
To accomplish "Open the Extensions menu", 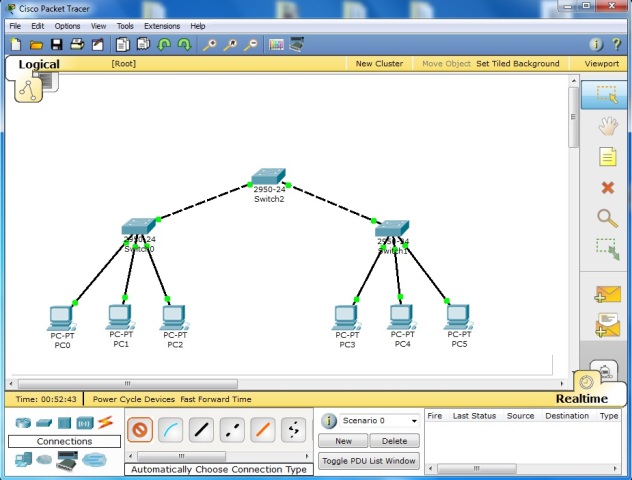I will [161, 26].
